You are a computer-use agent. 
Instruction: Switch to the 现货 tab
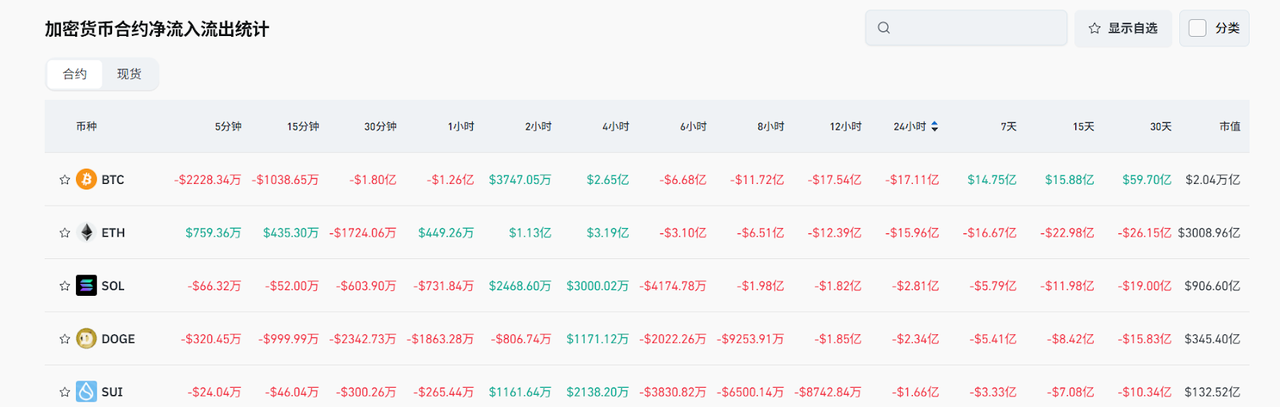pos(129,74)
